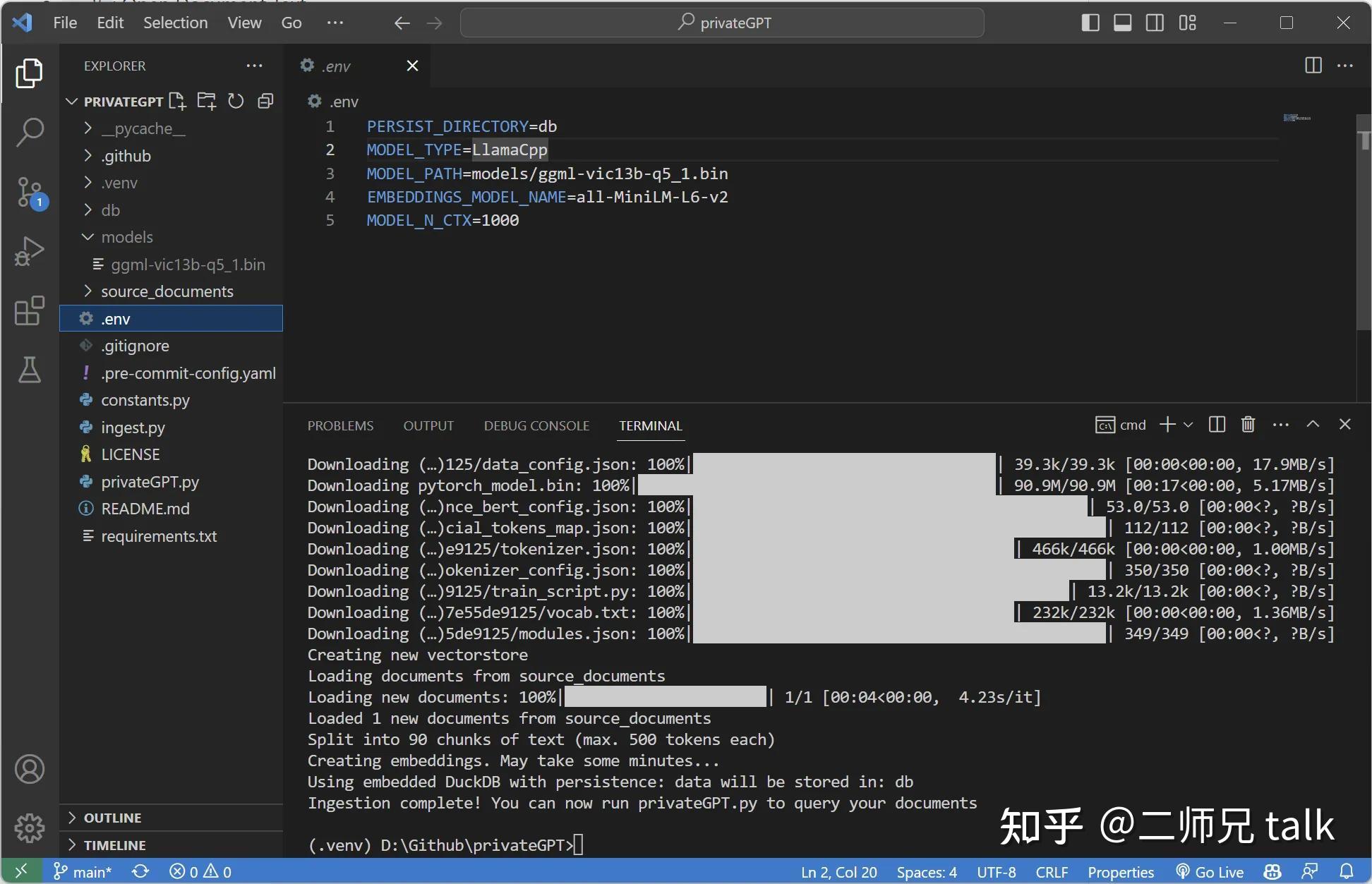The width and height of the screenshot is (1372, 884).
Task: Click the New File icon in Explorer
Action: (x=177, y=101)
